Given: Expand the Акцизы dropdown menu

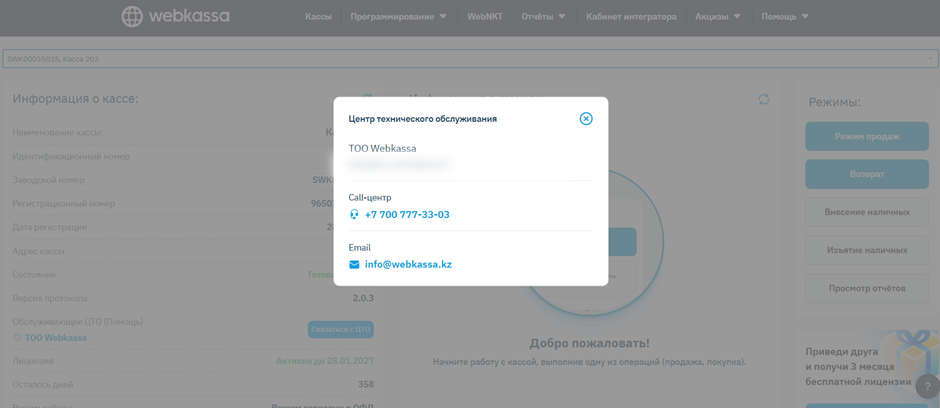Looking at the screenshot, I should pos(718,17).
